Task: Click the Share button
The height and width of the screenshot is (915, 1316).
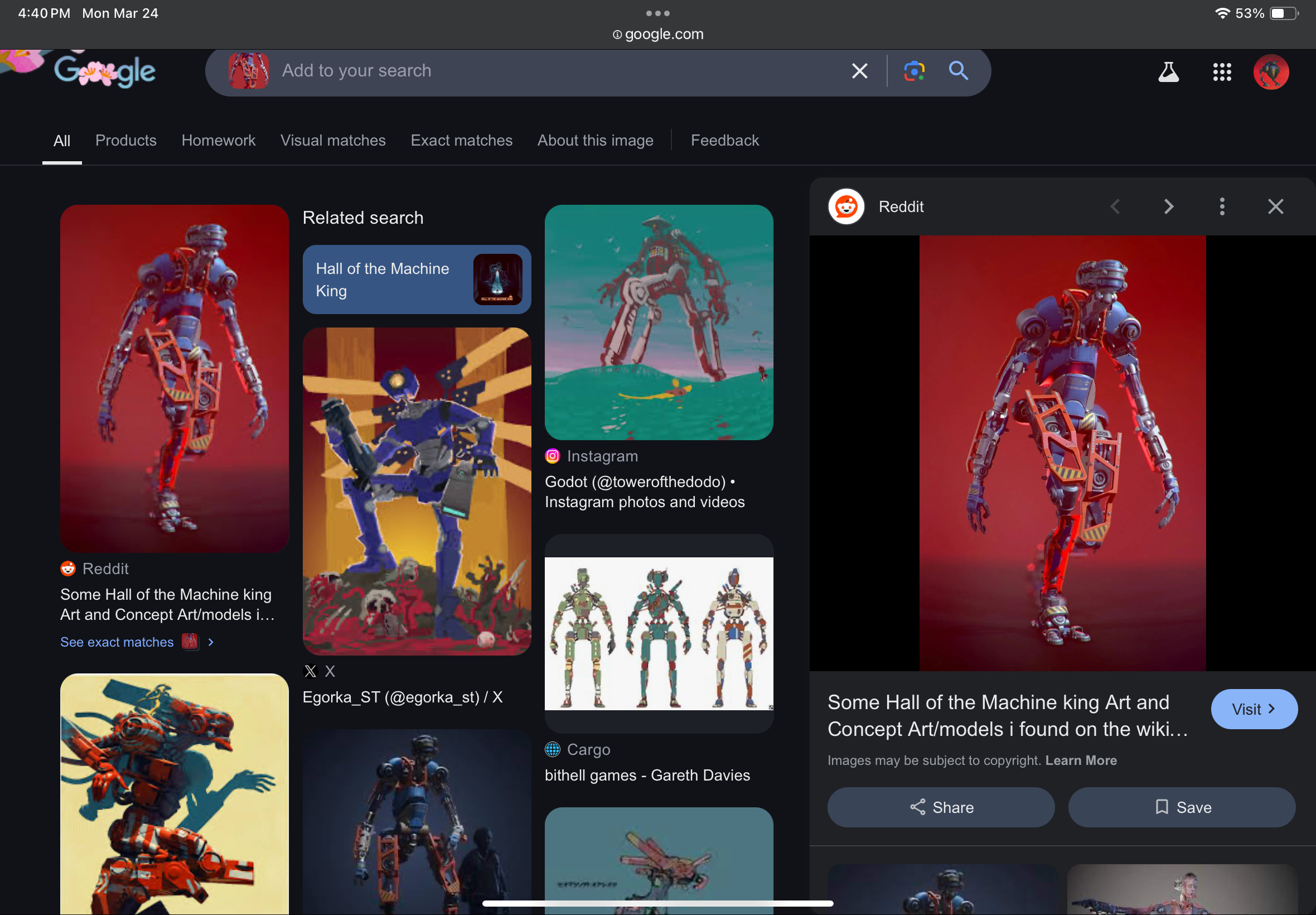Action: (x=941, y=807)
